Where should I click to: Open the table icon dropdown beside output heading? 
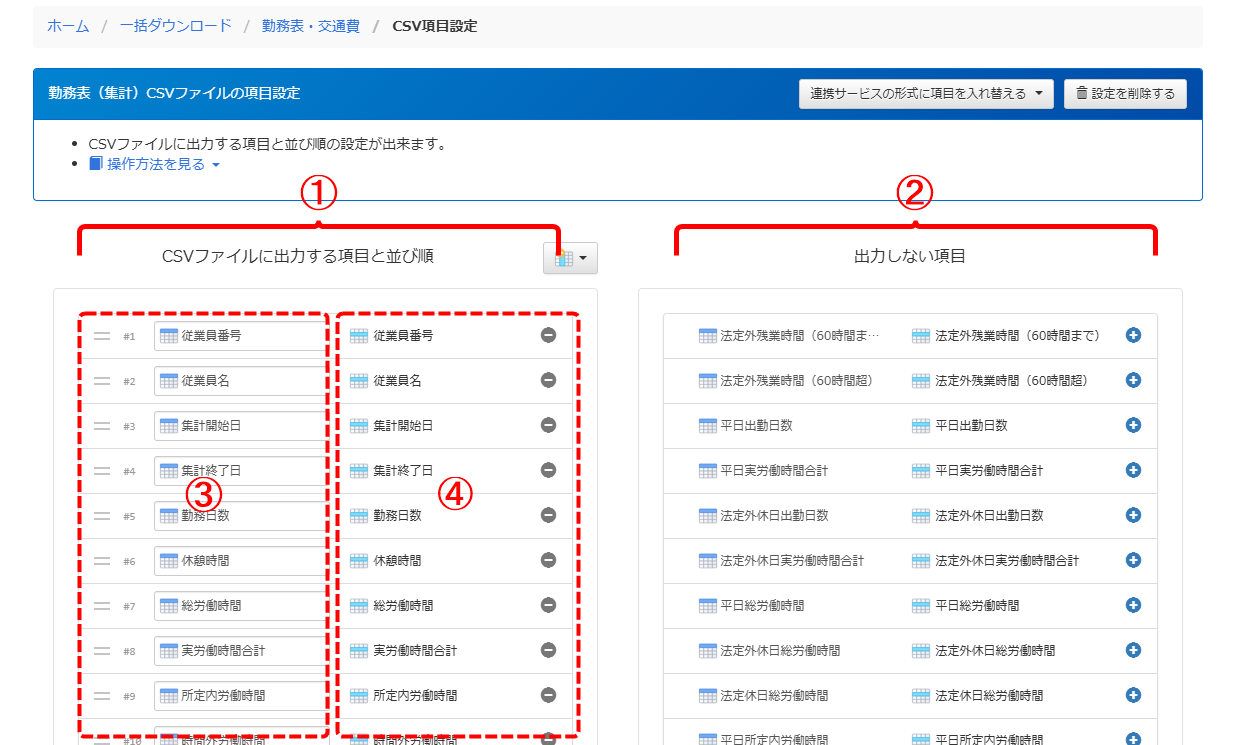click(570, 258)
